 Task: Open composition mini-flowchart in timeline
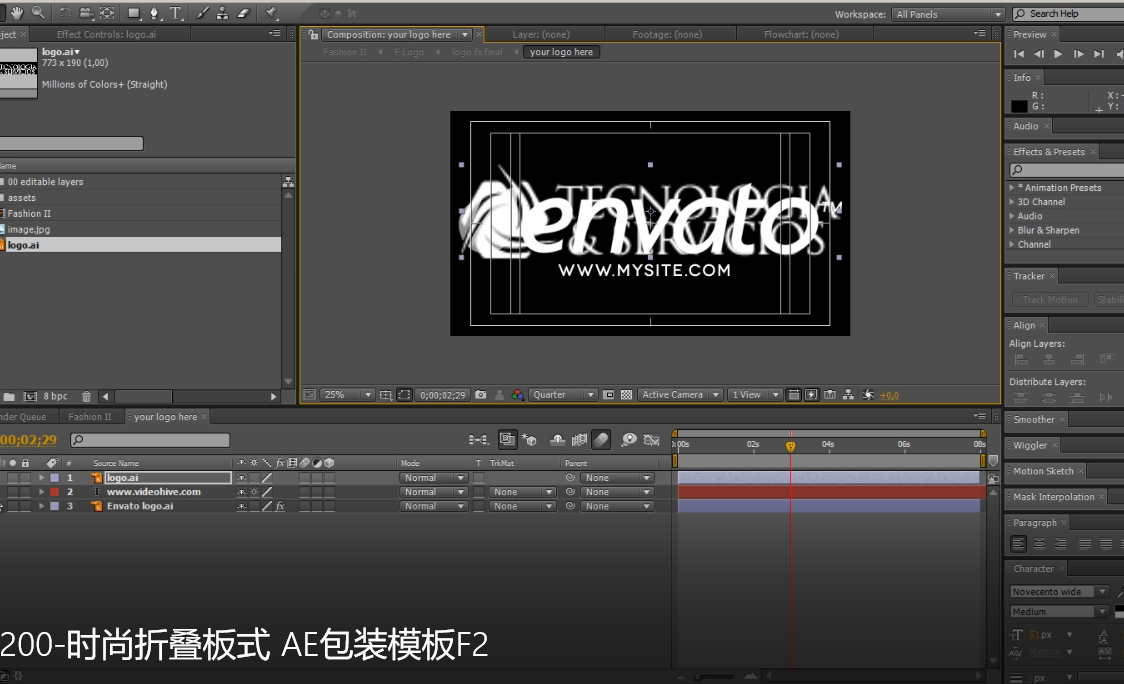pyautogui.click(x=478, y=440)
